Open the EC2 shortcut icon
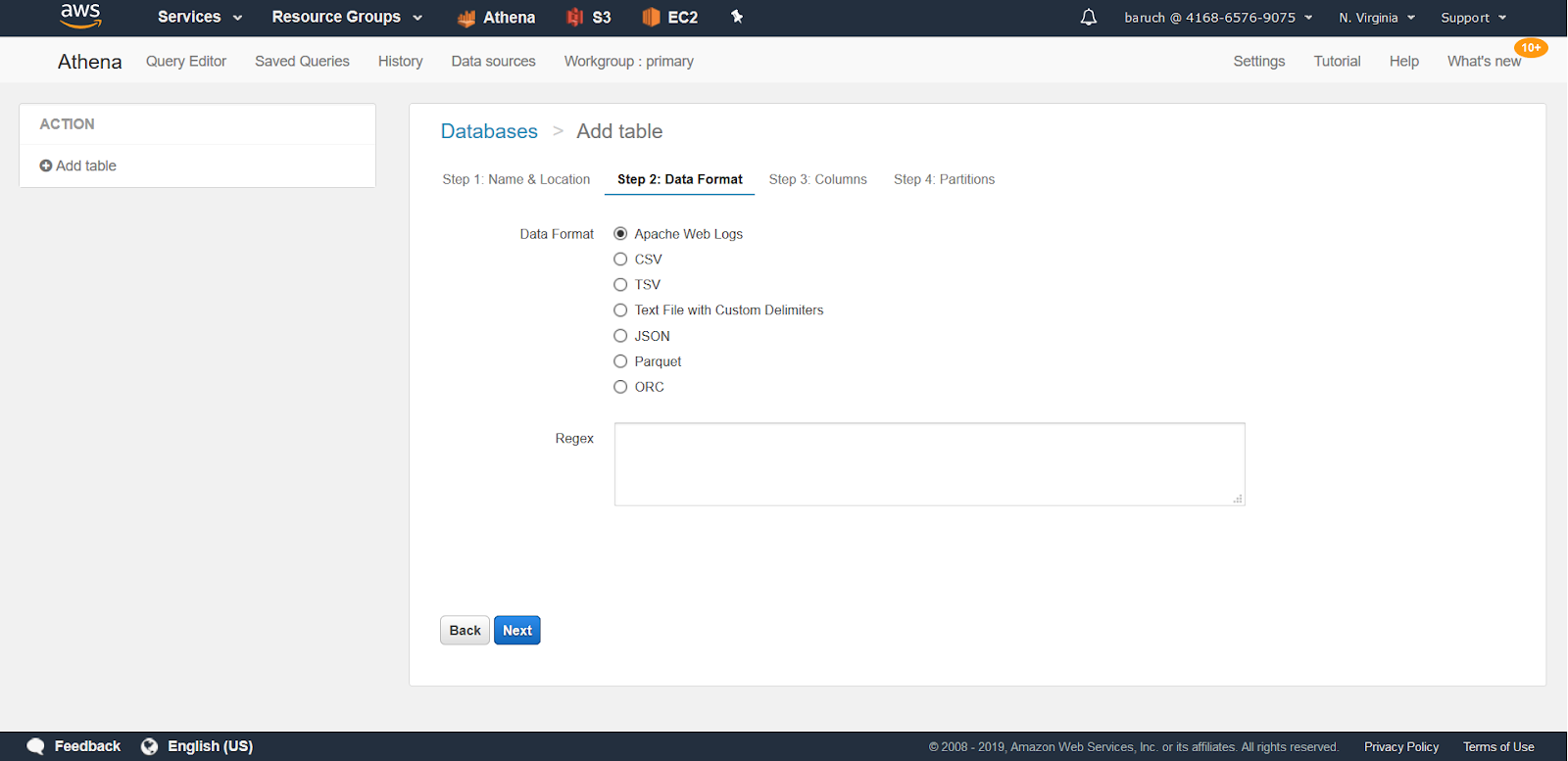 [x=651, y=17]
